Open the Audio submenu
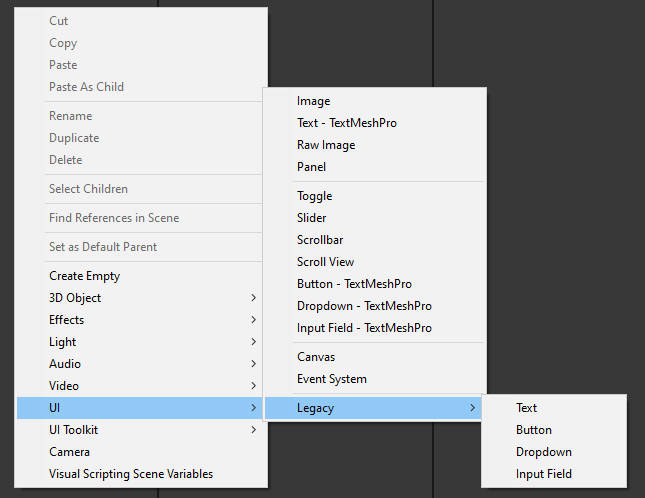This screenshot has width=645, height=498. point(65,364)
